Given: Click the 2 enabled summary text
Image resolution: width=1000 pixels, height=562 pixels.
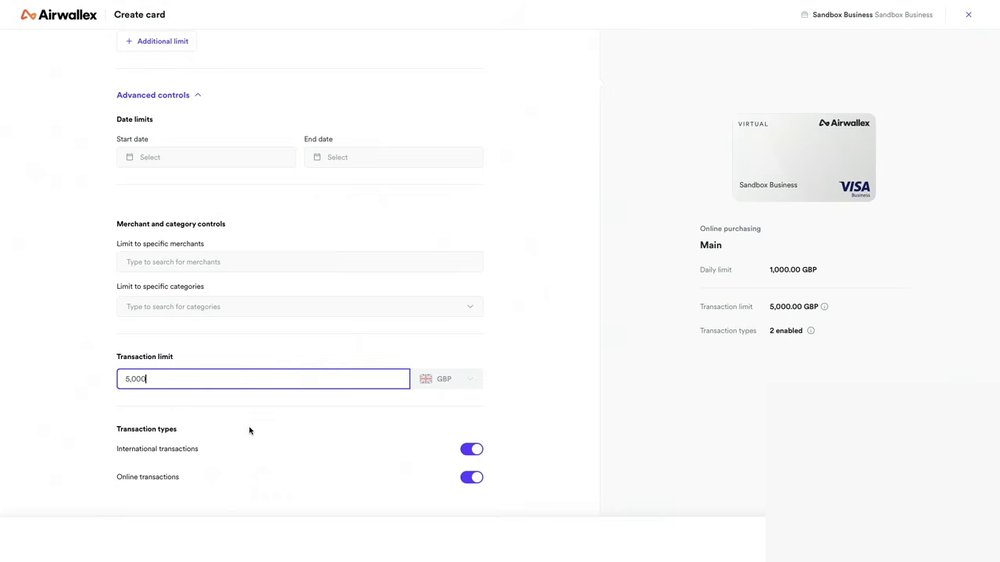Looking at the screenshot, I should point(786,330).
